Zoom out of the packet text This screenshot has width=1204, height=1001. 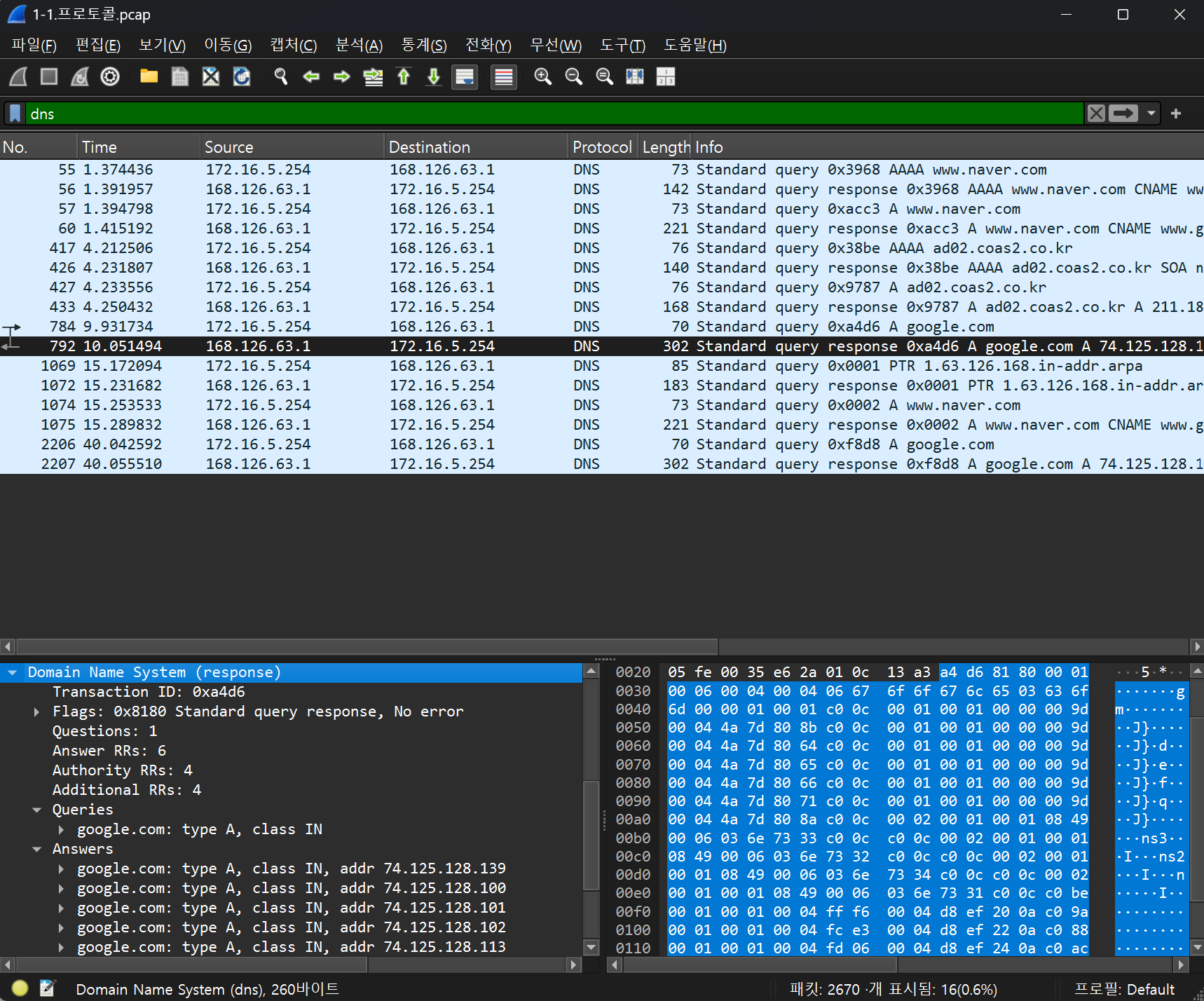pos(574,76)
